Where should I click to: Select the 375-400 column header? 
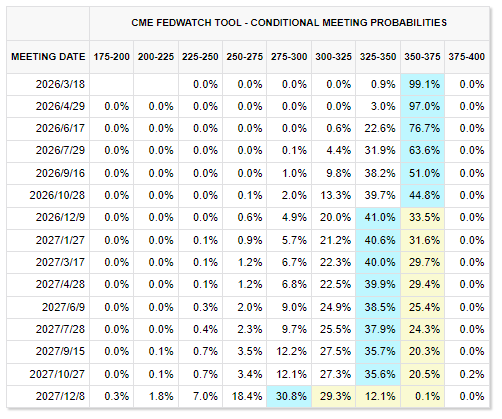(x=466, y=57)
